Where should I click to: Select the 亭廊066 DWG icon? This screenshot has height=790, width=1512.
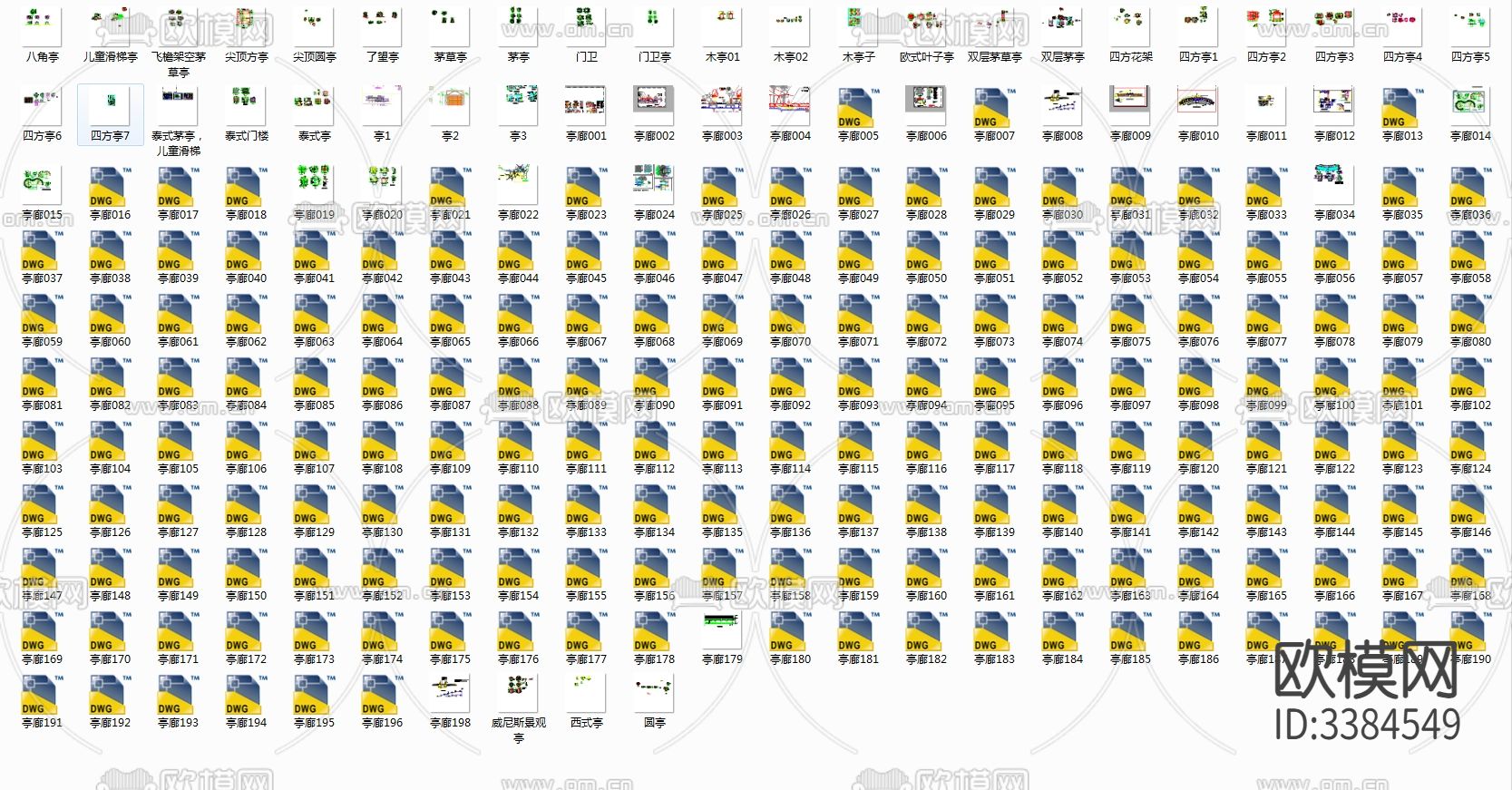pos(518,313)
